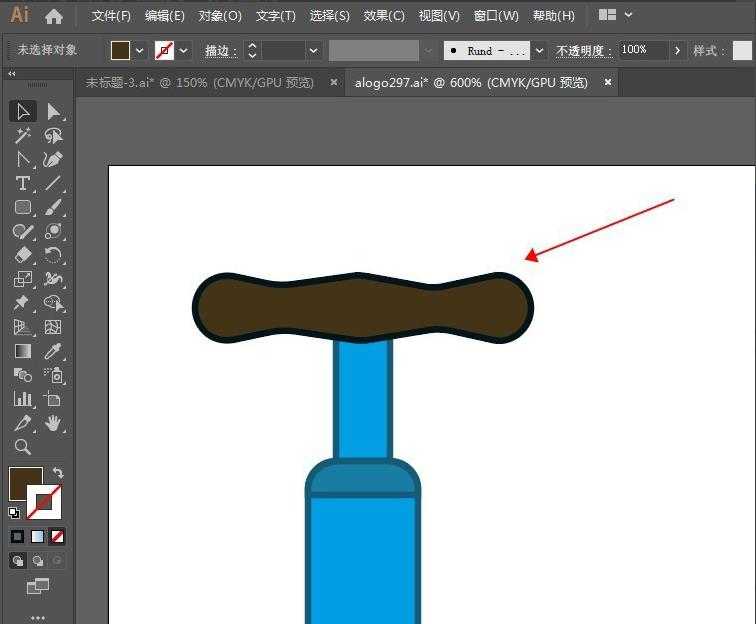Select the Paintbrush tool

[x=53, y=207]
